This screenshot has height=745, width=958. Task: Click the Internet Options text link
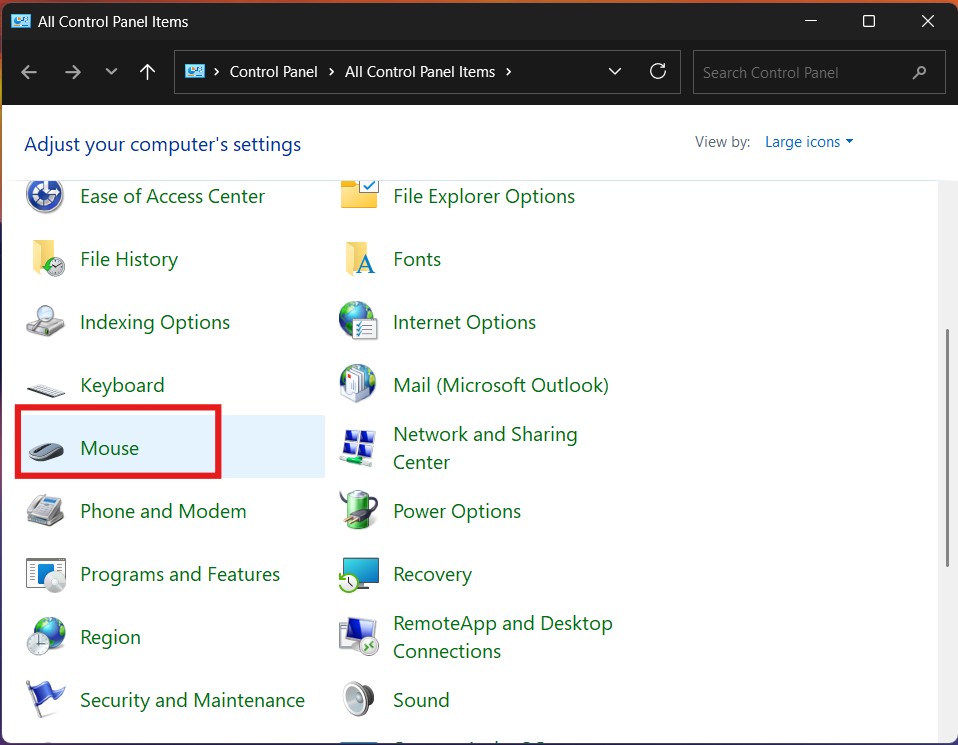tap(464, 322)
